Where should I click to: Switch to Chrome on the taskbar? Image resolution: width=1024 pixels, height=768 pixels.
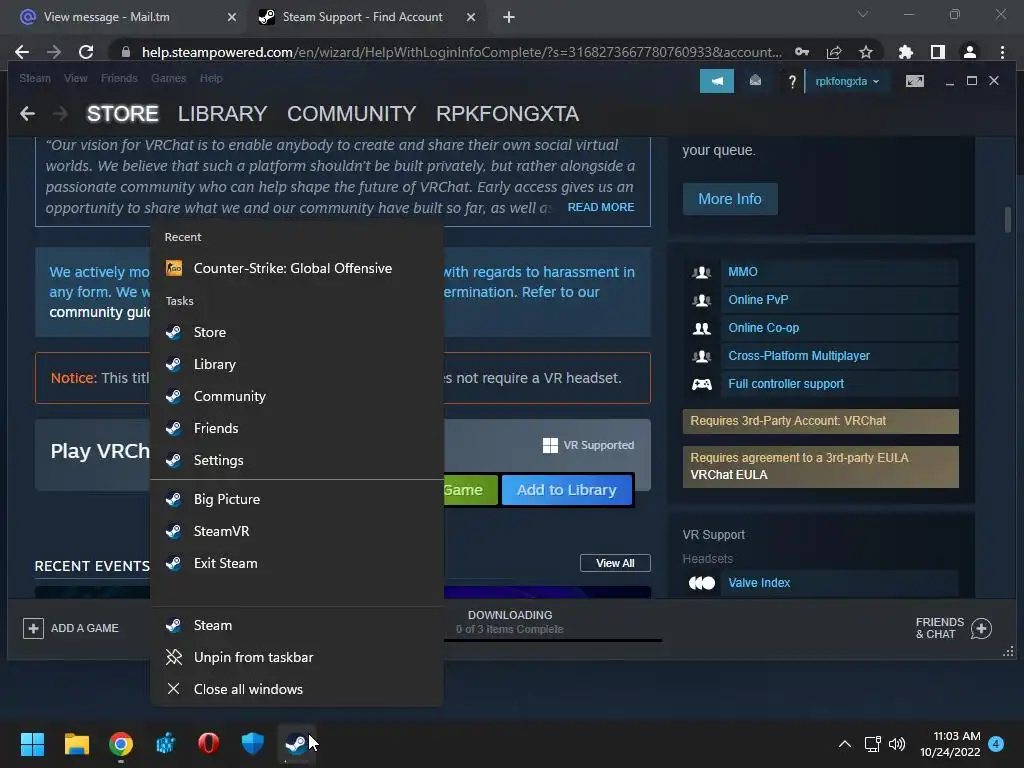(121, 743)
